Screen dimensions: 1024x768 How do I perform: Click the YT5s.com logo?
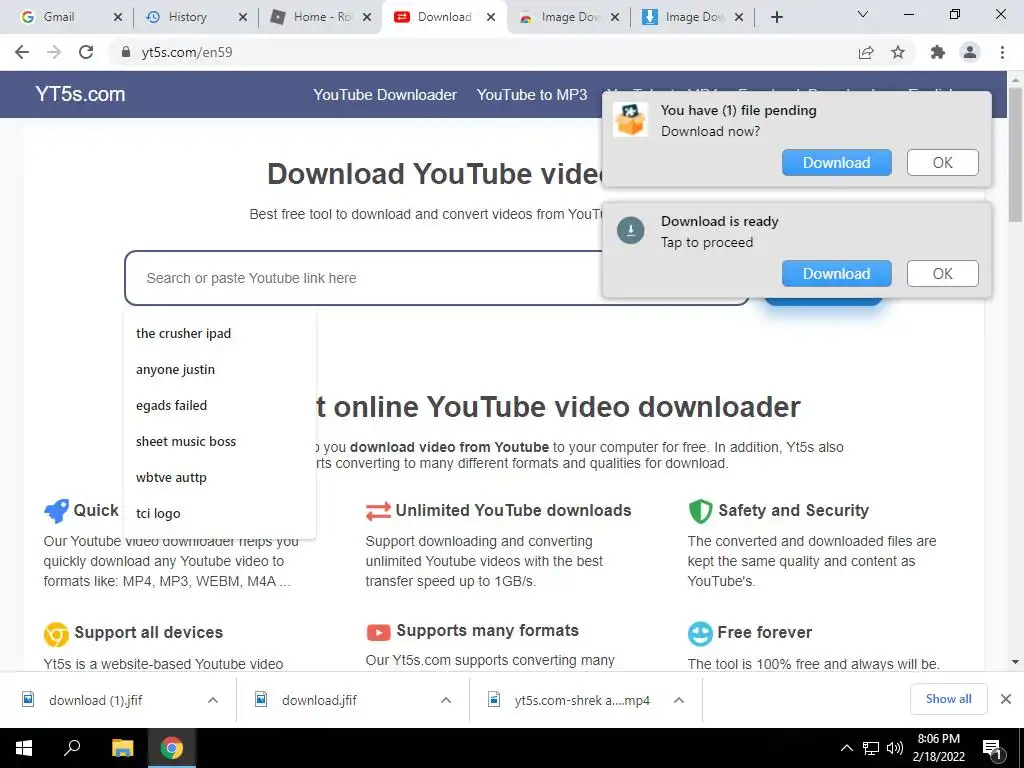click(x=80, y=94)
